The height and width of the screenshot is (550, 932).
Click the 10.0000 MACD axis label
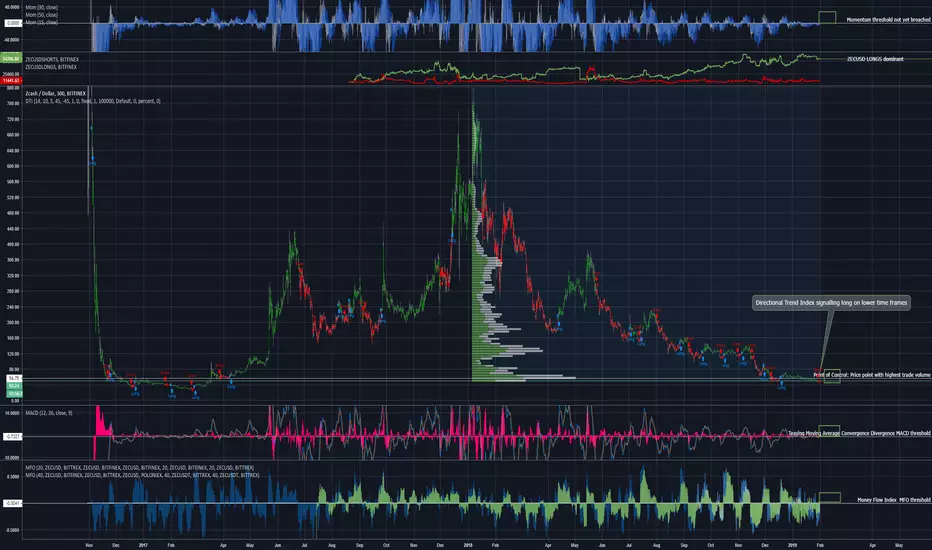[12, 413]
